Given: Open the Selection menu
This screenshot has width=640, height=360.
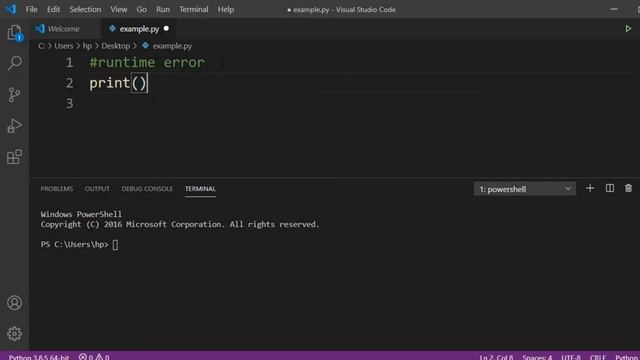Looking at the screenshot, I should click(x=85, y=9).
